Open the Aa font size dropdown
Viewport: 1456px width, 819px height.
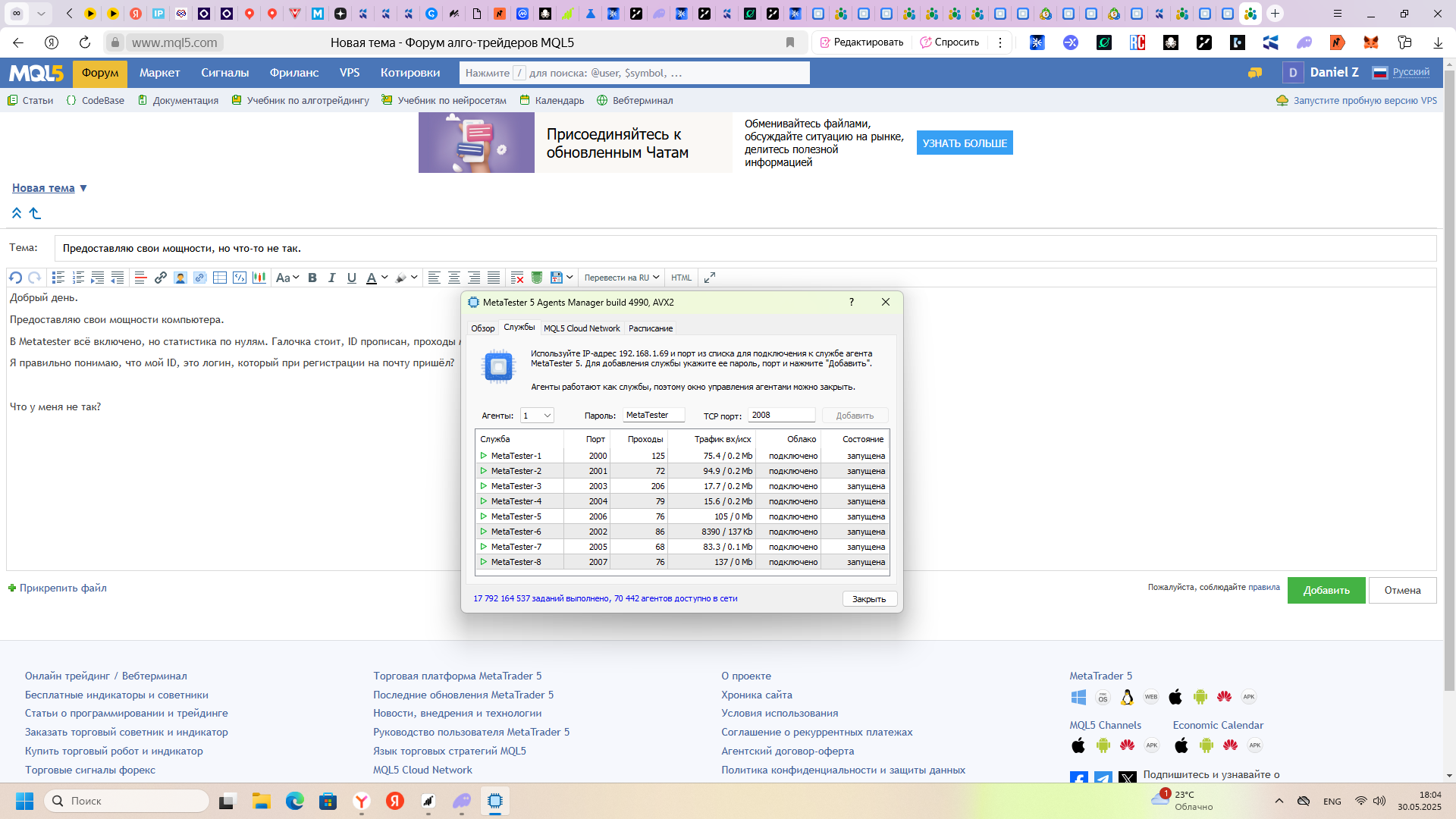[287, 278]
